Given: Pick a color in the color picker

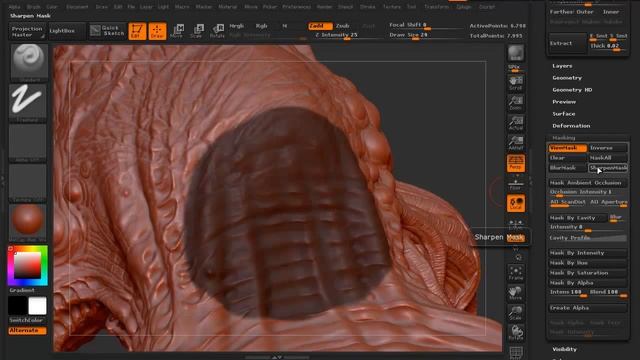Looking at the screenshot, I should 28,265.
